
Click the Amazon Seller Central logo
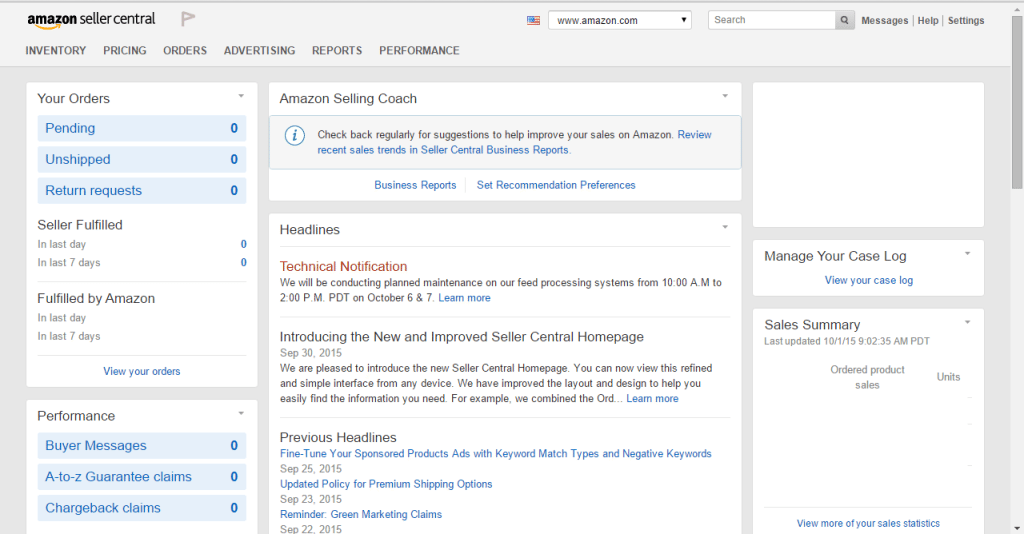[91, 20]
